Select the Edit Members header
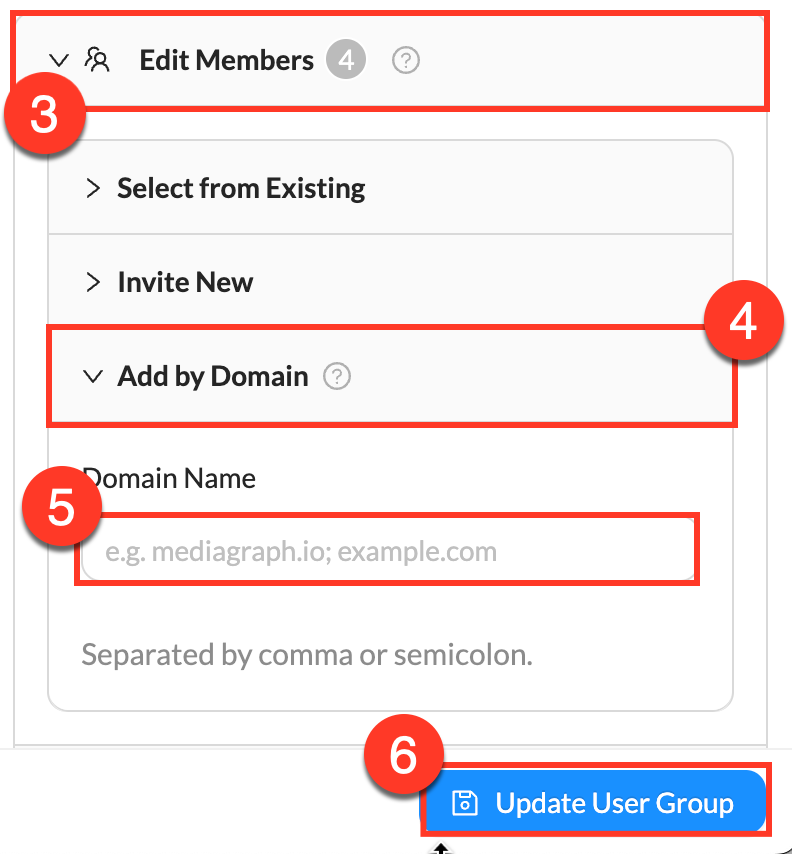 point(226,59)
